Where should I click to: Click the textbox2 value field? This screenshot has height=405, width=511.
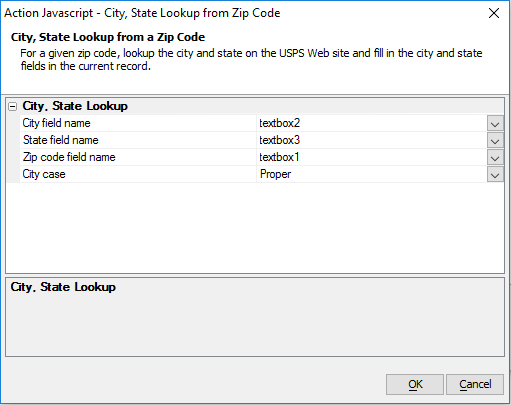[x=372, y=123]
